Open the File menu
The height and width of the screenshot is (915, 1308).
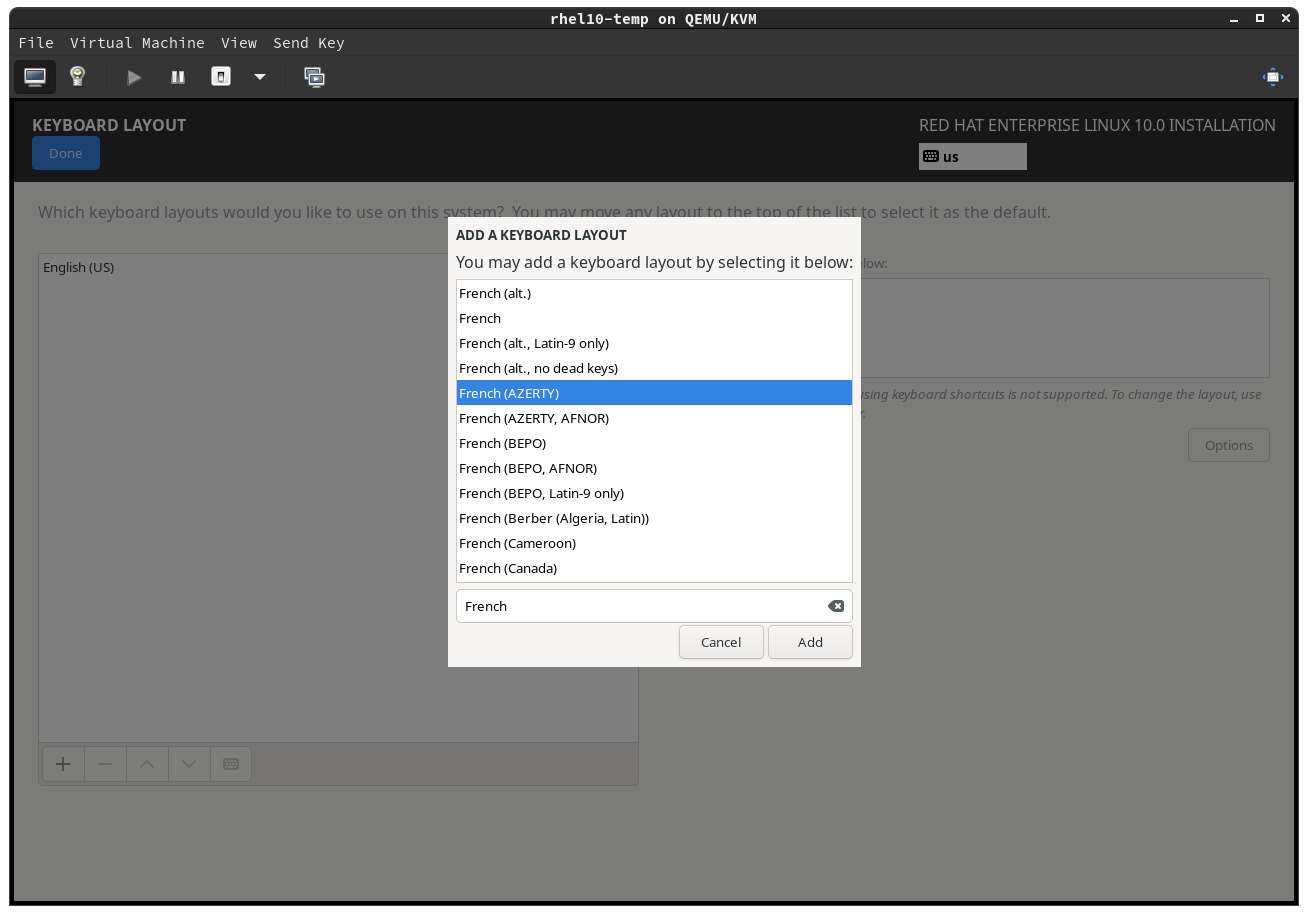[x=36, y=43]
